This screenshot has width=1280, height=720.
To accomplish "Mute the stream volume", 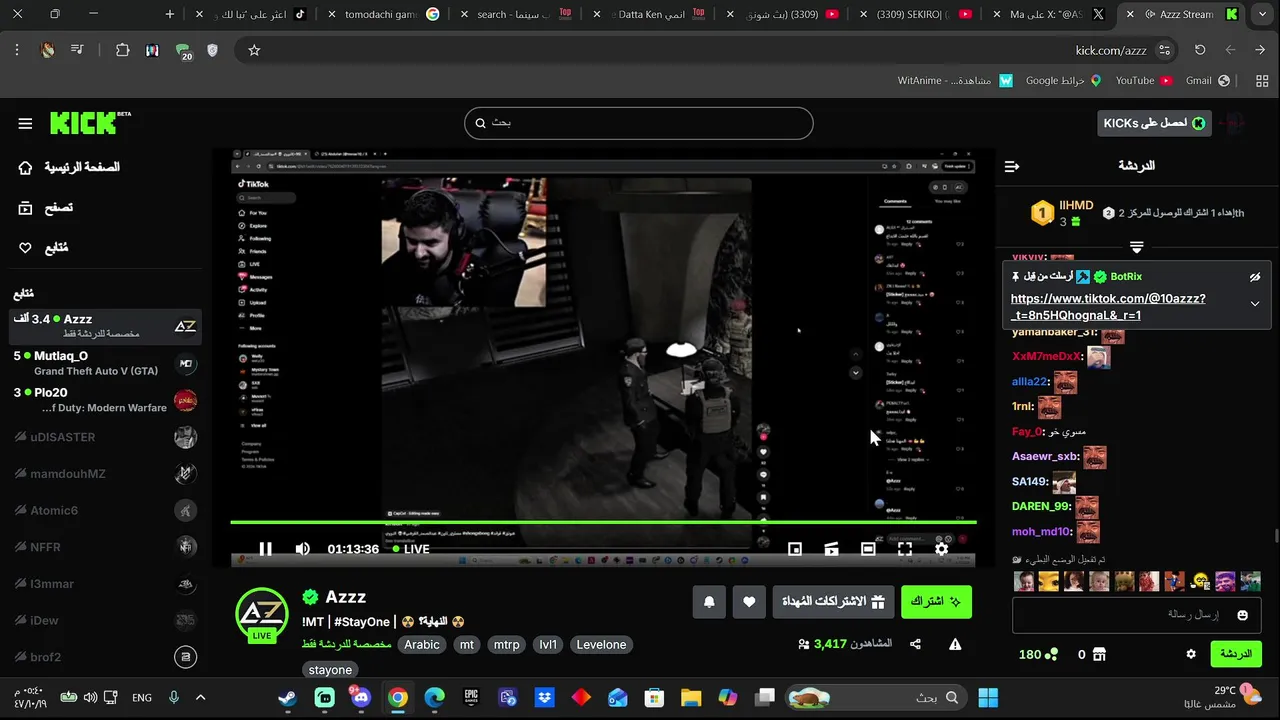I will (x=303, y=549).
